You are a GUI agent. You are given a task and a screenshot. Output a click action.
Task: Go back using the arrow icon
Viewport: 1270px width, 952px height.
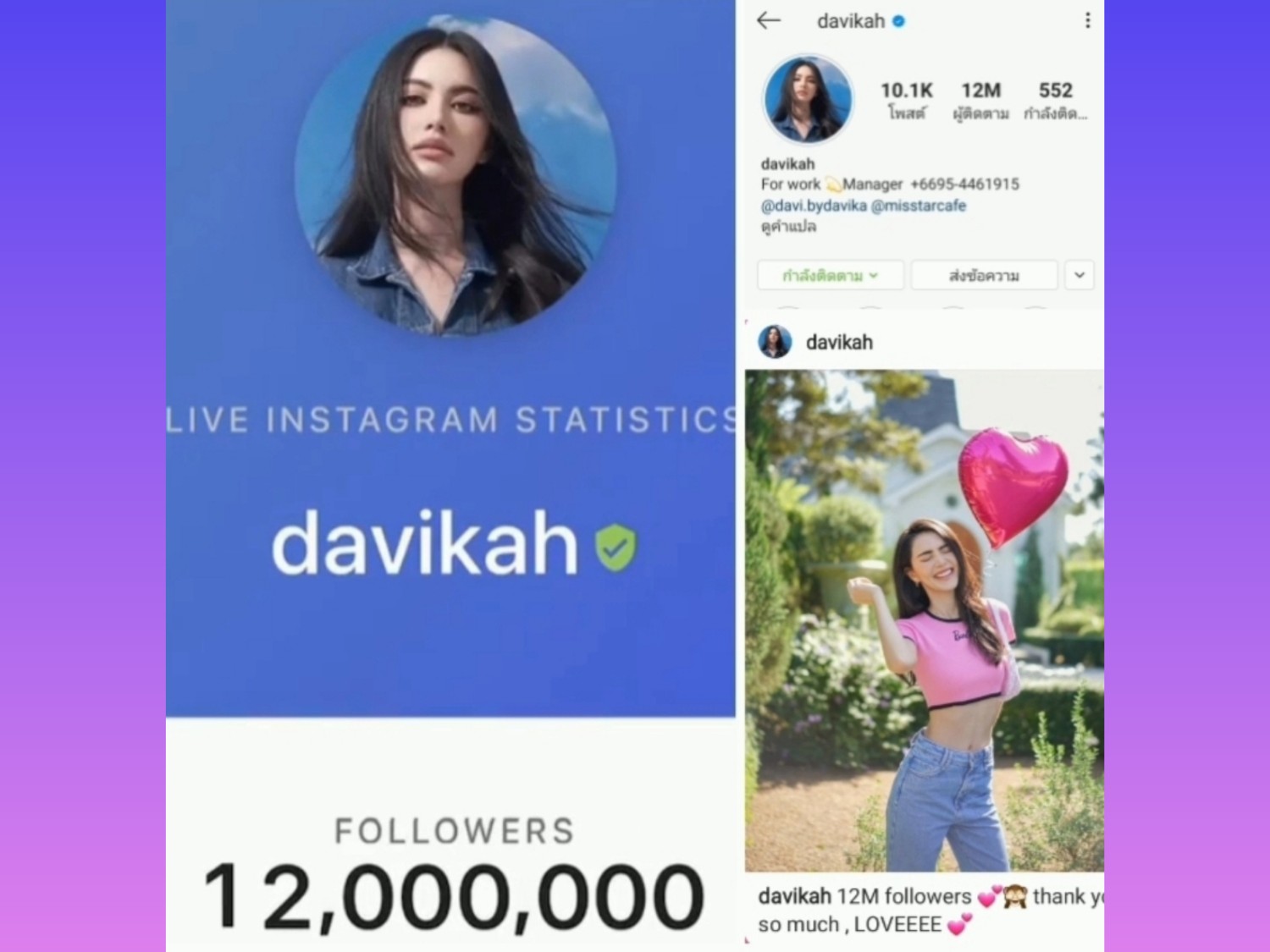coord(768,20)
